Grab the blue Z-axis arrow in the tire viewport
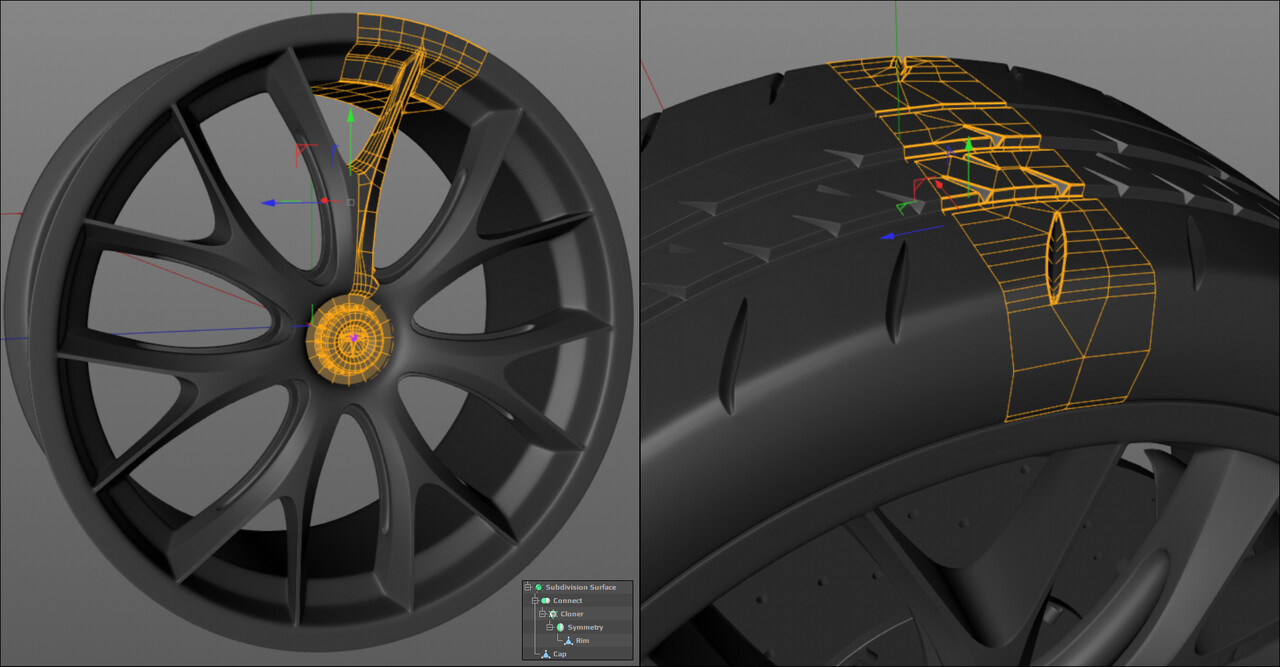 pos(887,237)
